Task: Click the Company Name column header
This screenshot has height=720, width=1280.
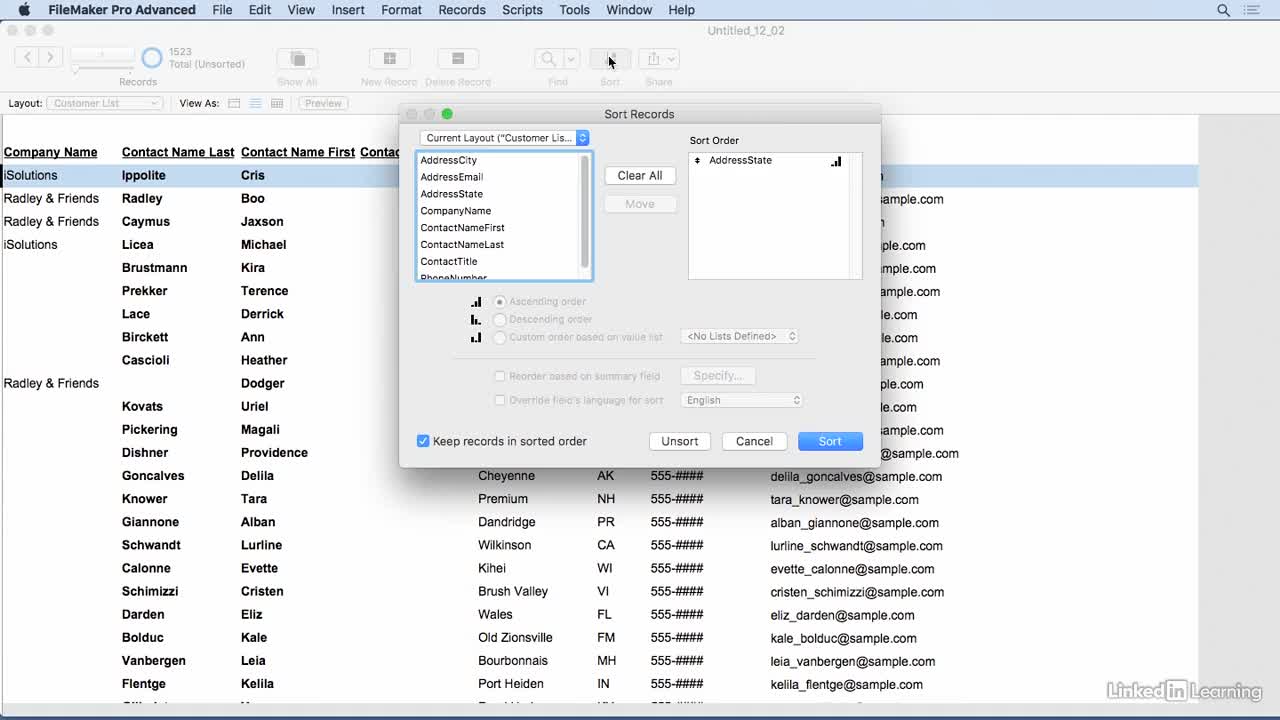Action: coord(50,152)
